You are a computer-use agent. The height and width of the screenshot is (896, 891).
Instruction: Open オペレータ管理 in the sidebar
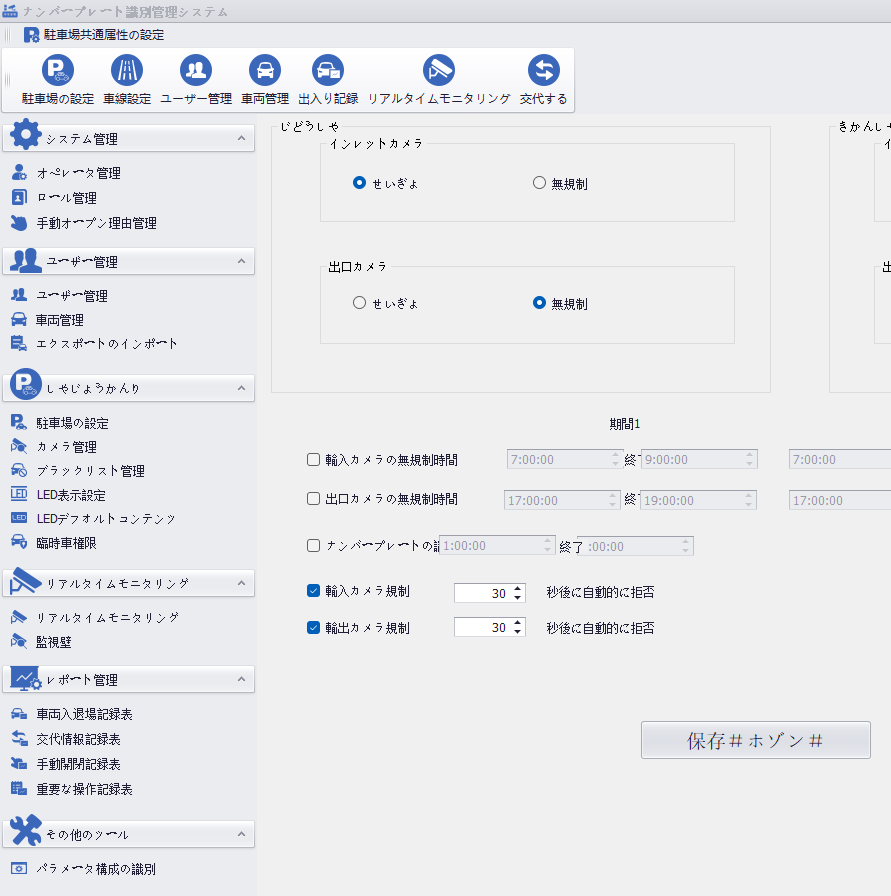click(x=78, y=173)
